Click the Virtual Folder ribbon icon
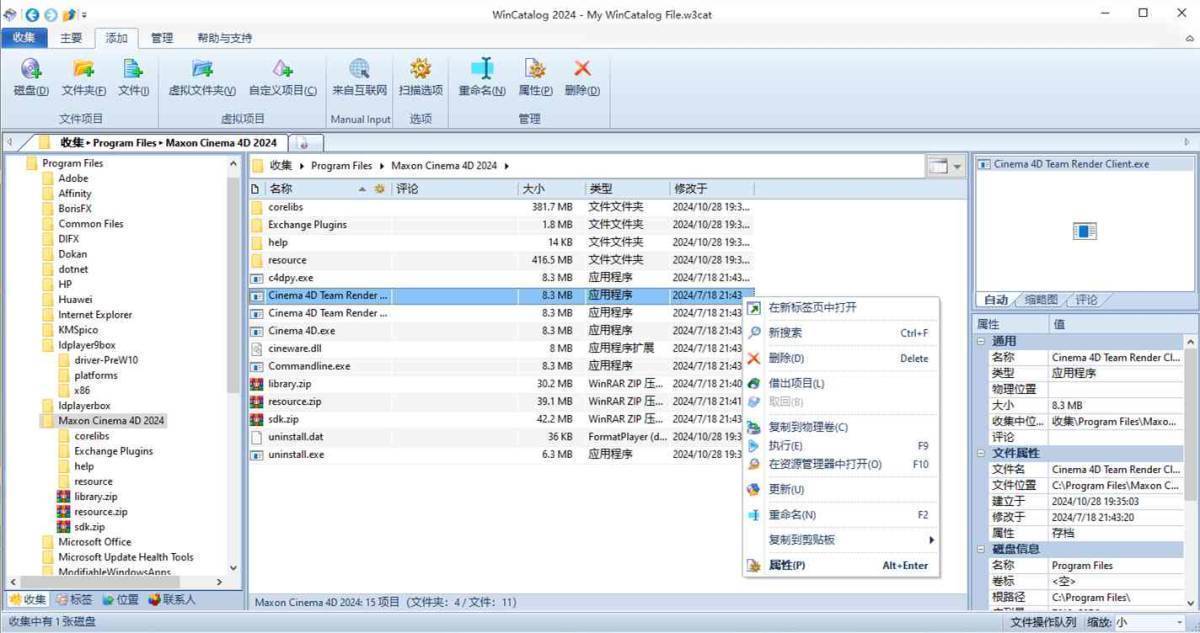 202,69
